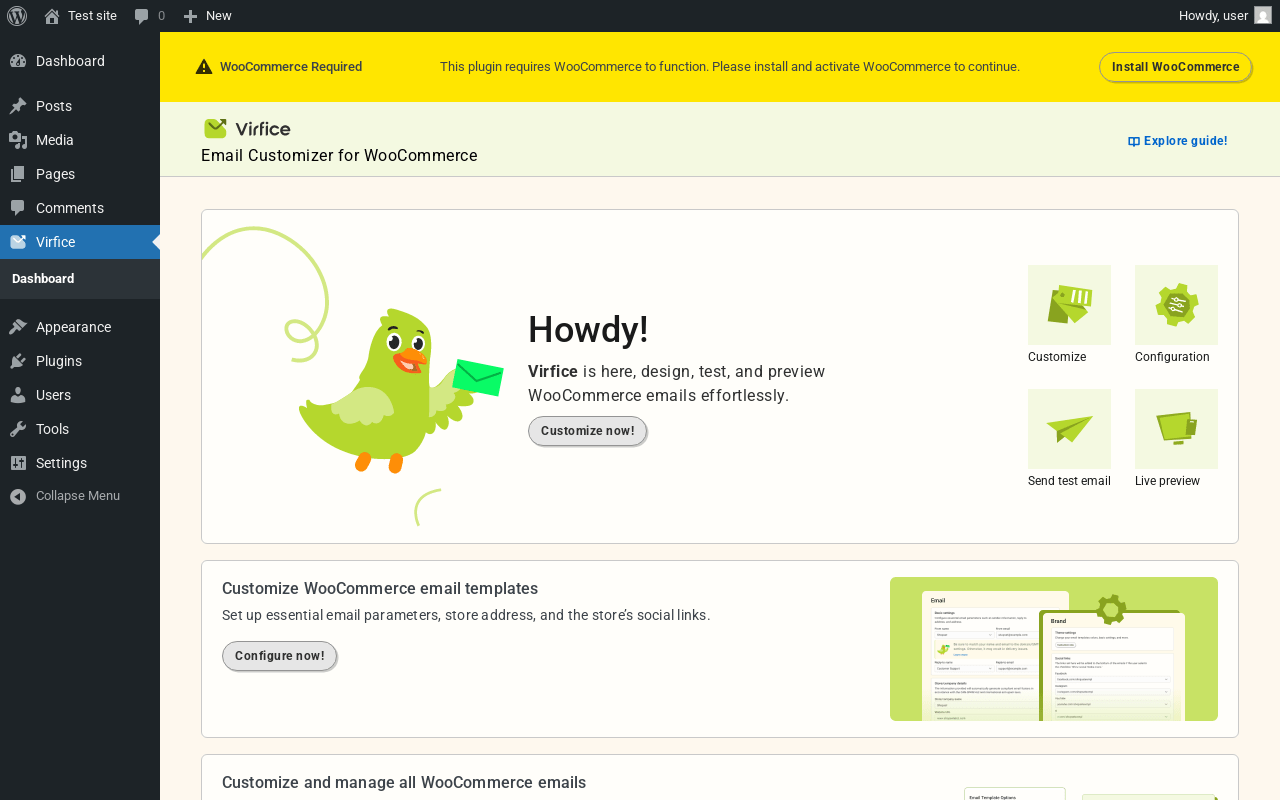Click the Configuration tile label
This screenshot has height=800, width=1280.
[x=1172, y=357]
